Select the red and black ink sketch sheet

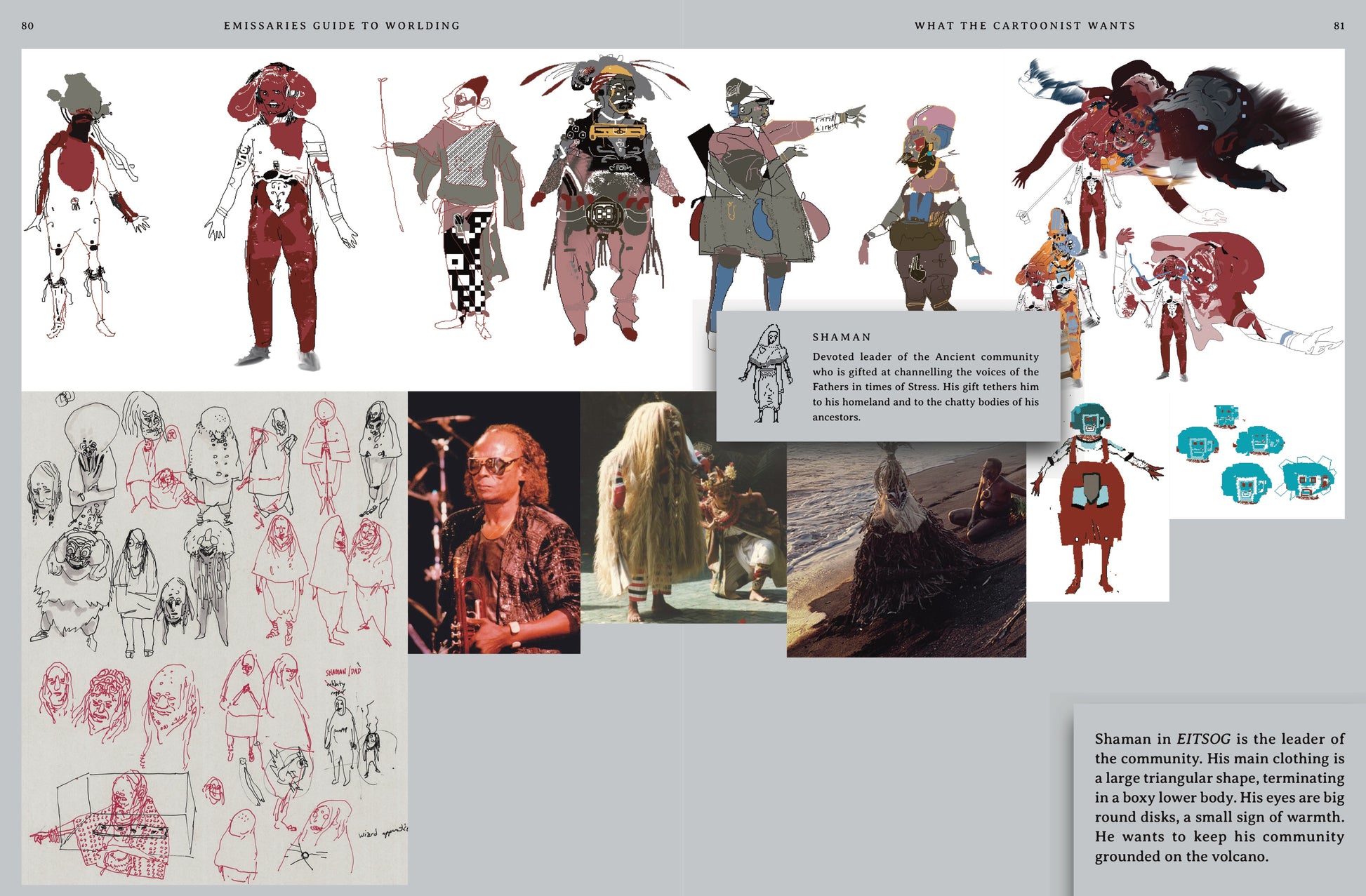pyautogui.click(x=214, y=637)
